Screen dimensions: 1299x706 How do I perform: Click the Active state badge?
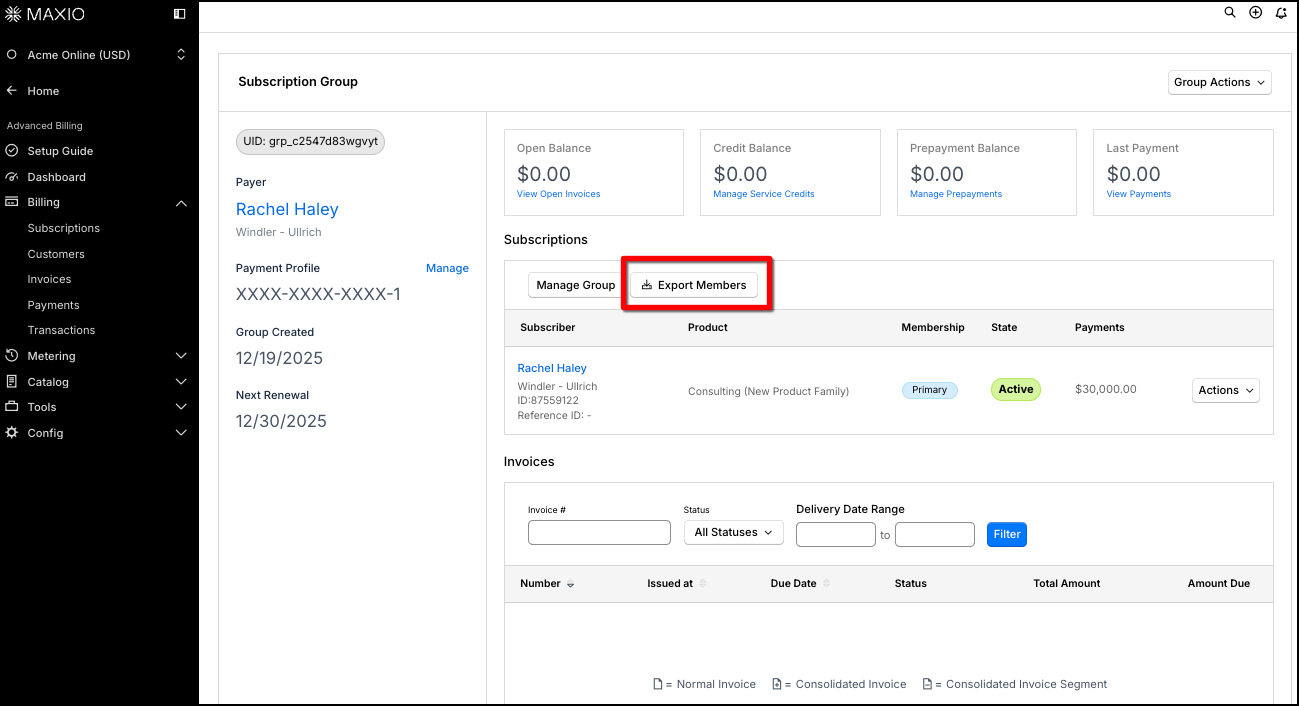(1015, 390)
